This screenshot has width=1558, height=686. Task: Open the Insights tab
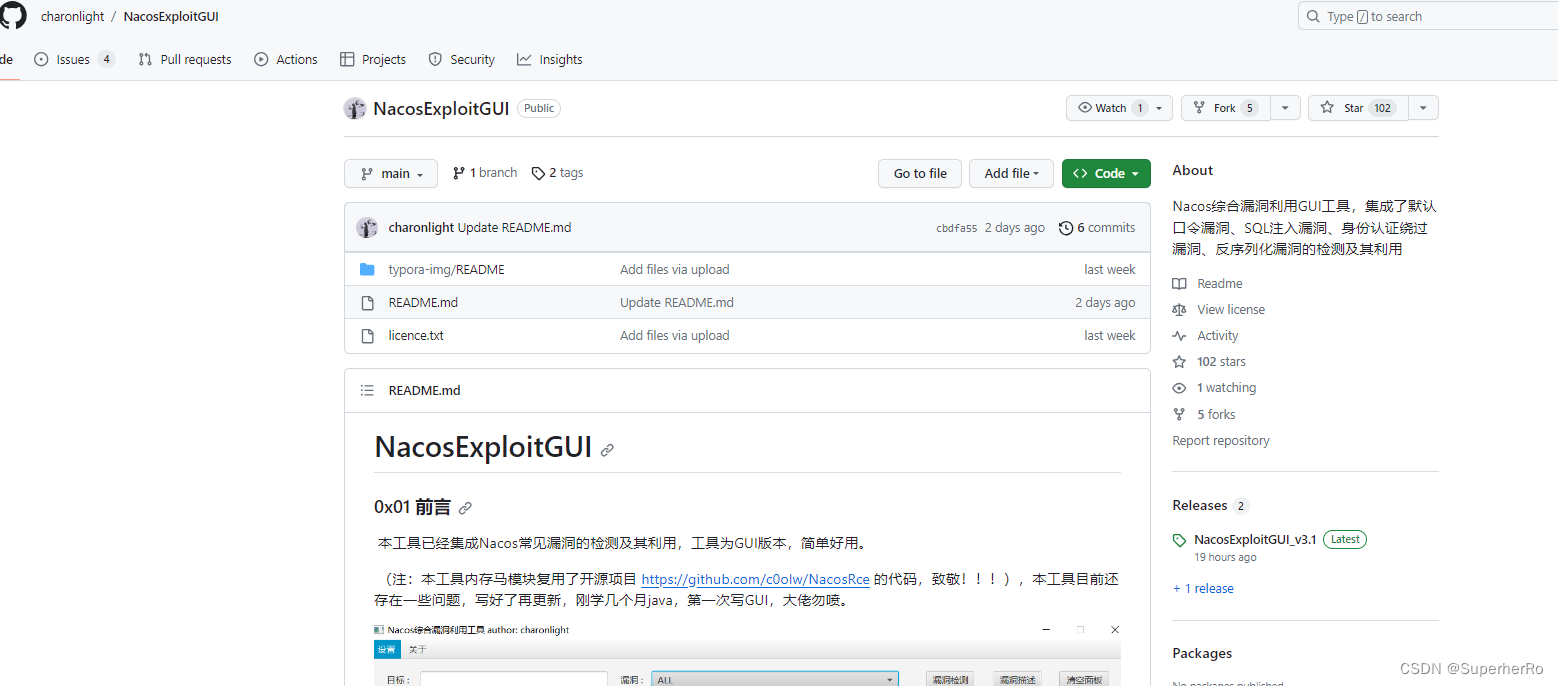pos(550,59)
